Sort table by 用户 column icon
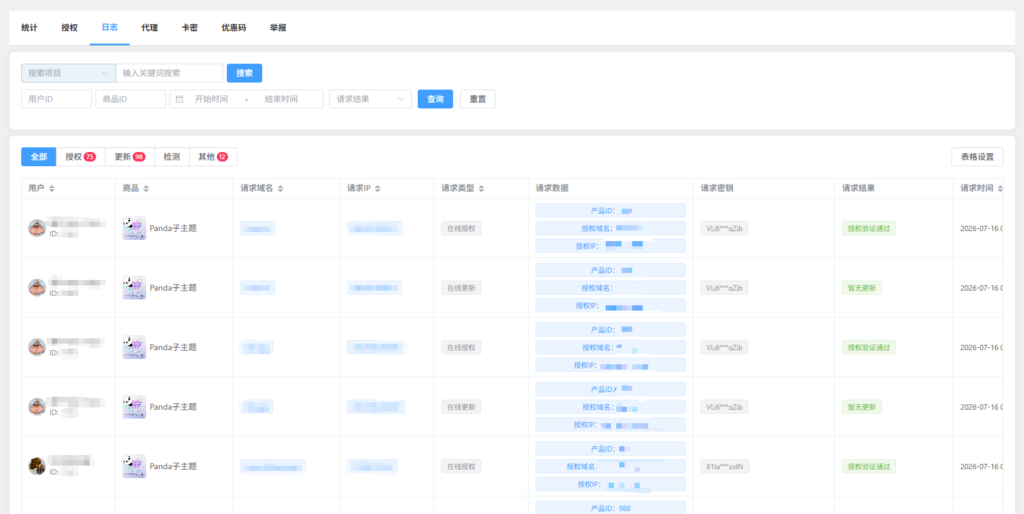The height and width of the screenshot is (514, 1024). [52, 189]
